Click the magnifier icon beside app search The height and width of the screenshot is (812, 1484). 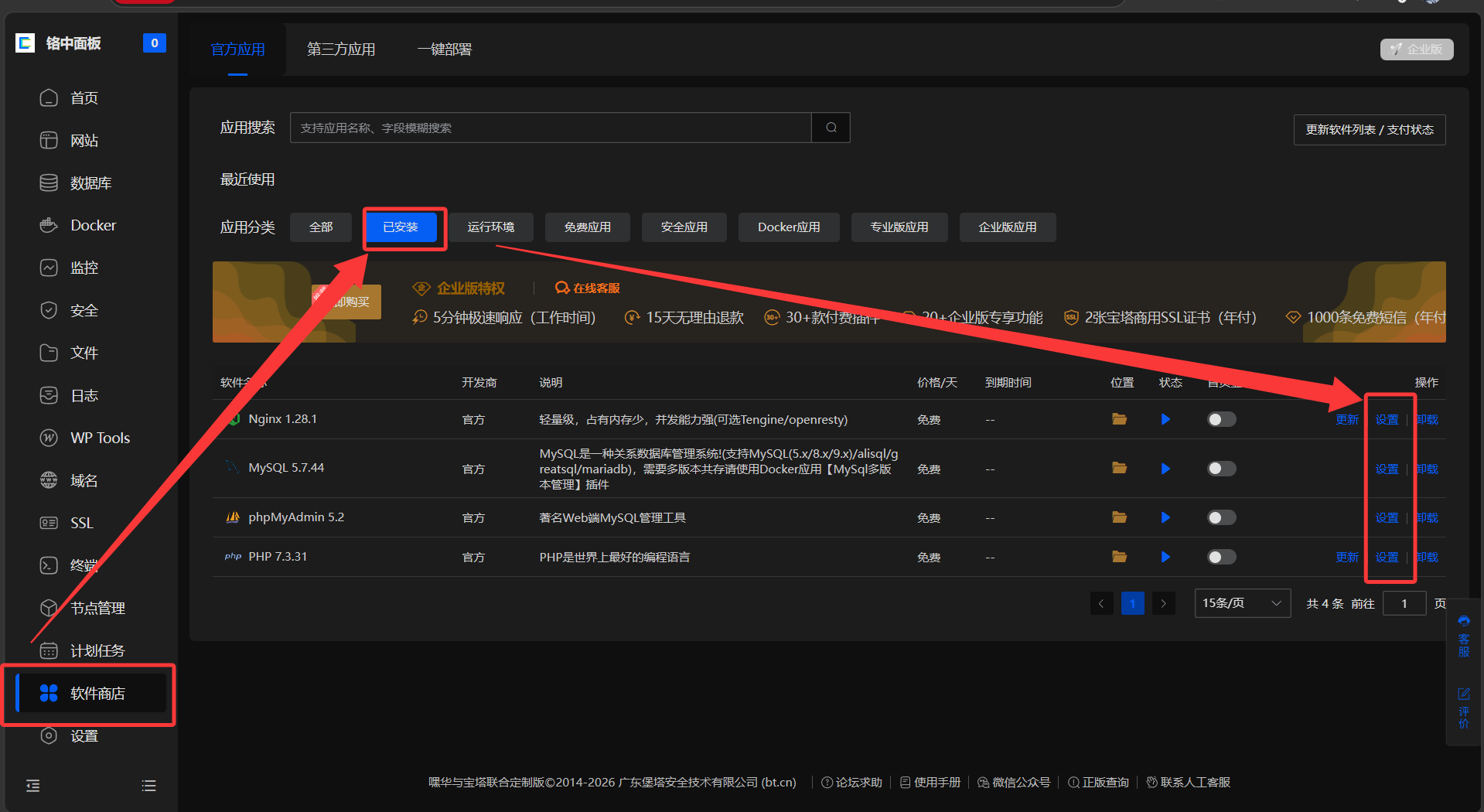[831, 128]
